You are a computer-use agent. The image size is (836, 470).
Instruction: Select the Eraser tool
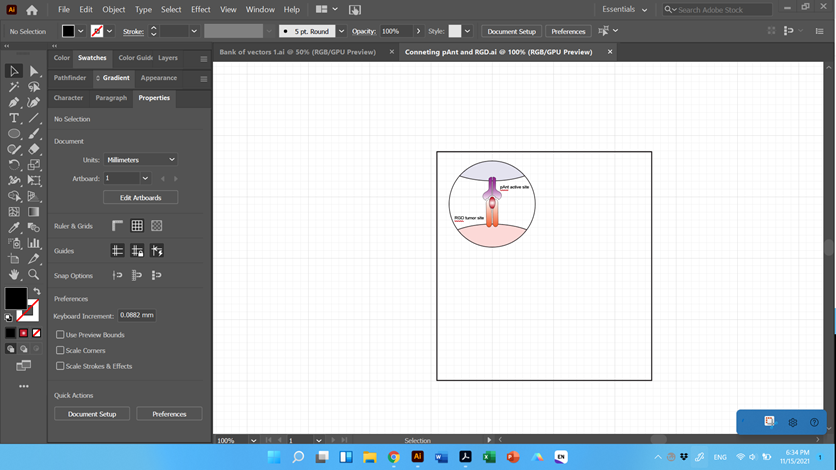coord(34,149)
